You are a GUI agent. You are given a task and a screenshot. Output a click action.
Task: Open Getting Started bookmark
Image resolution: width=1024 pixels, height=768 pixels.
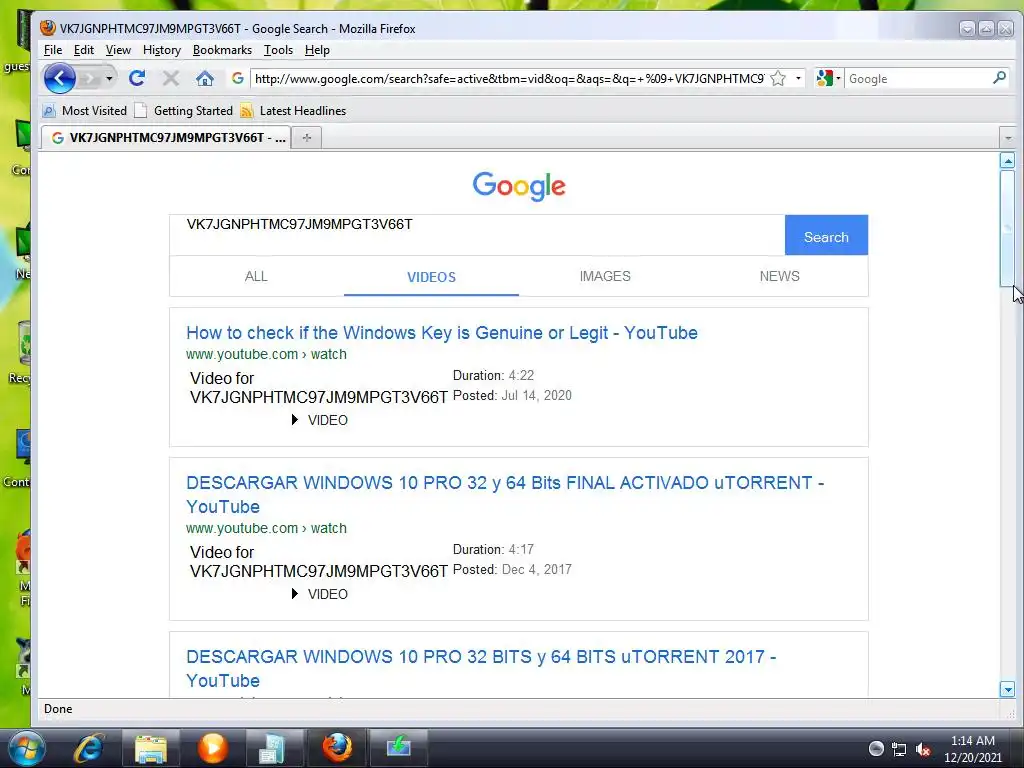184,111
